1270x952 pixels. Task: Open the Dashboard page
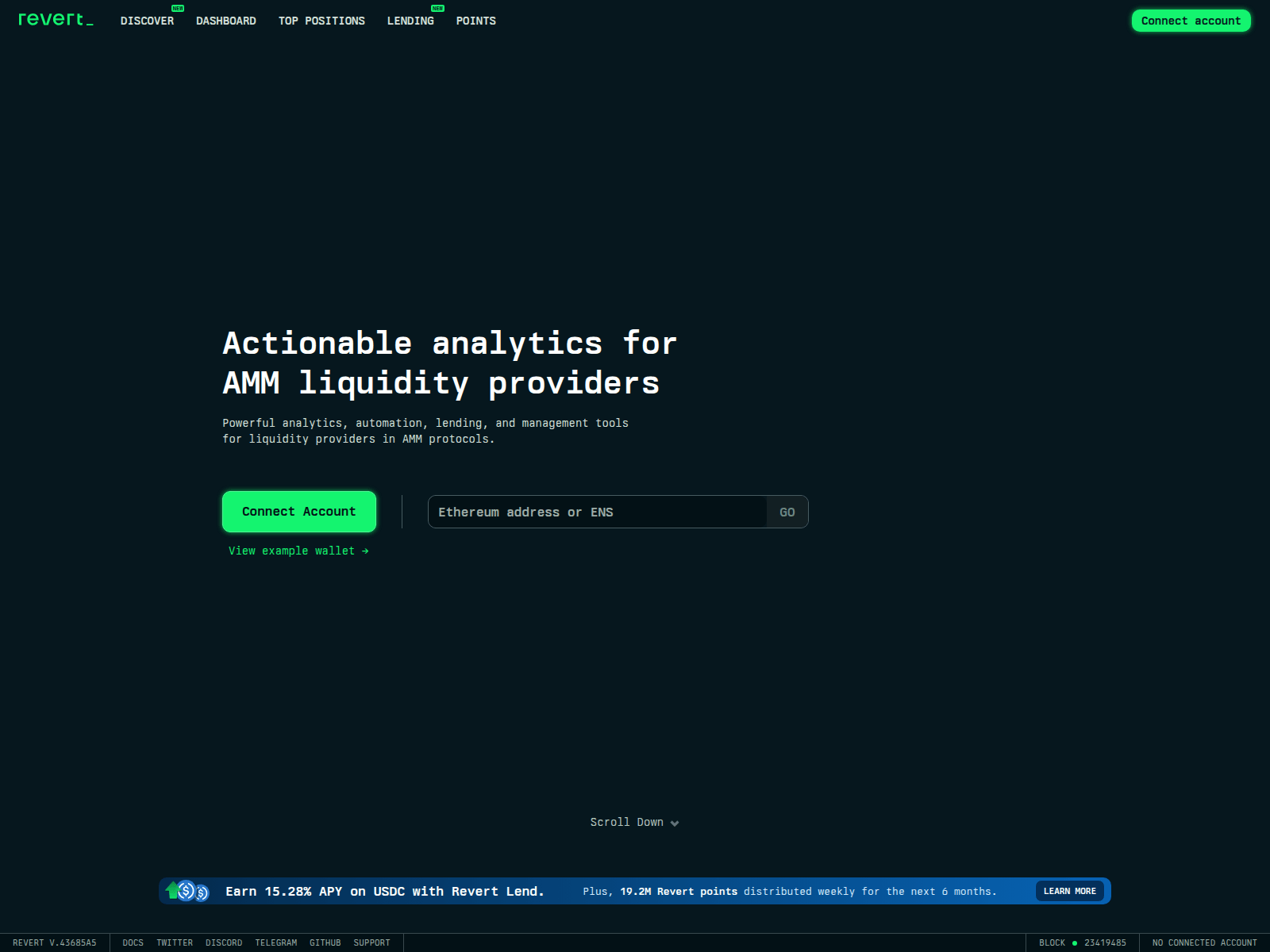[225, 21]
